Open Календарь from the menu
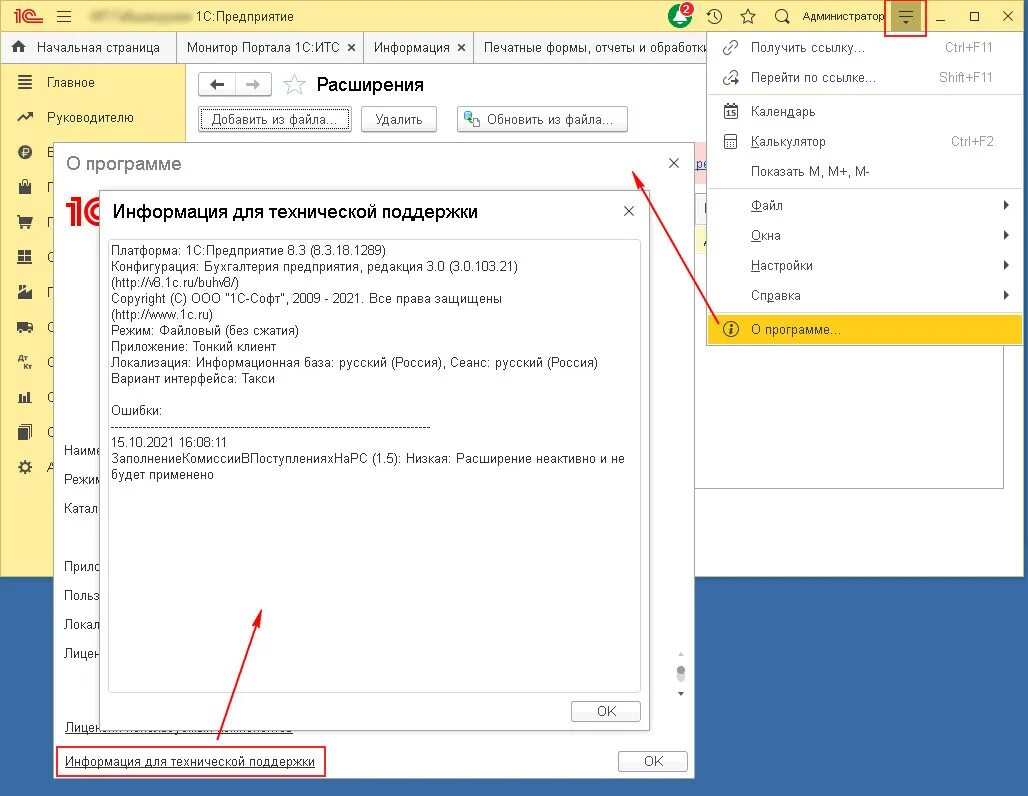The width and height of the screenshot is (1028, 796). 865,111
